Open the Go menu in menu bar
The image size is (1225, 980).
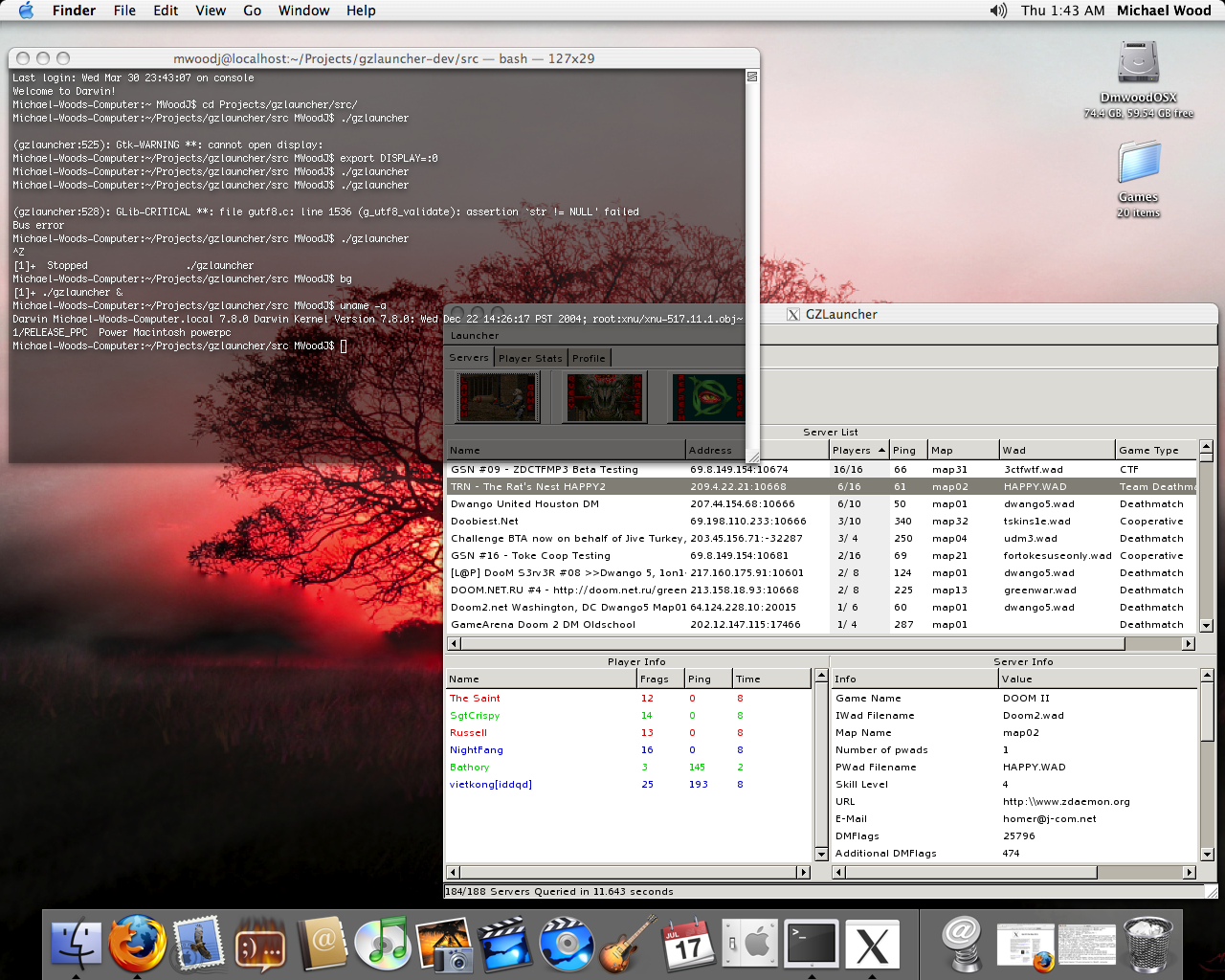252,11
